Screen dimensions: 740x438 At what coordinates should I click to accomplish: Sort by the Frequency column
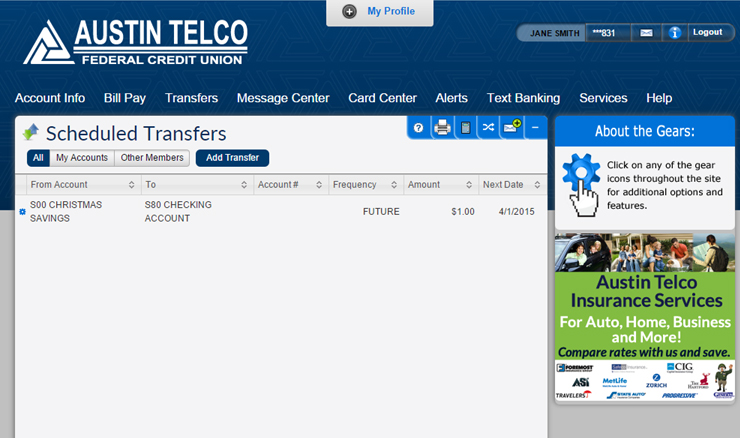point(365,185)
